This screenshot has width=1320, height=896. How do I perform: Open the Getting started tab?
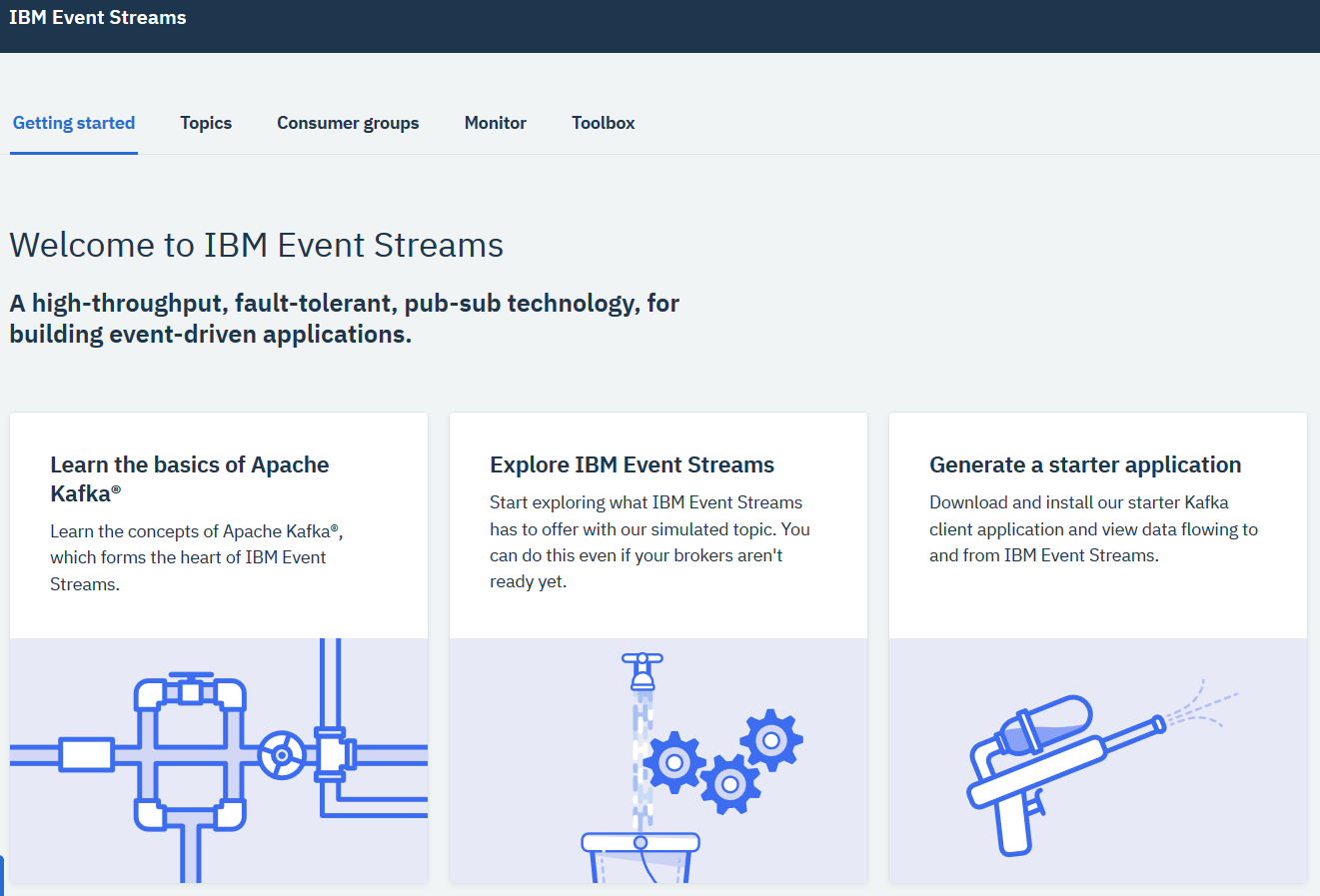[74, 123]
